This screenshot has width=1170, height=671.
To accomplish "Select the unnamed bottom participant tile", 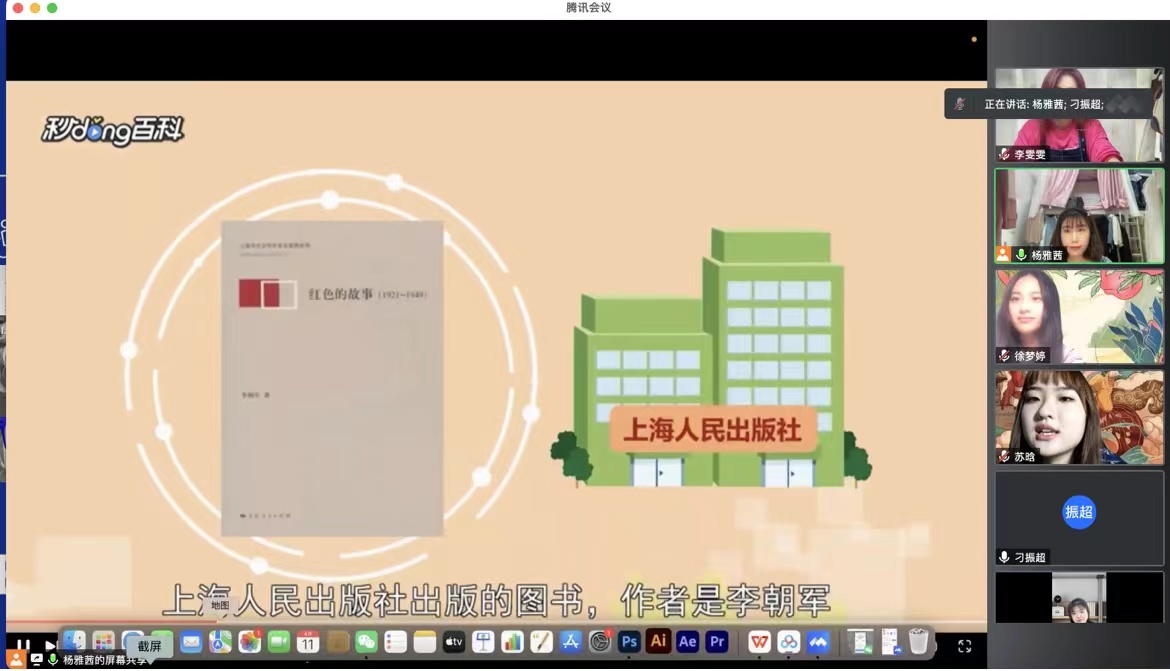I will [1079, 598].
